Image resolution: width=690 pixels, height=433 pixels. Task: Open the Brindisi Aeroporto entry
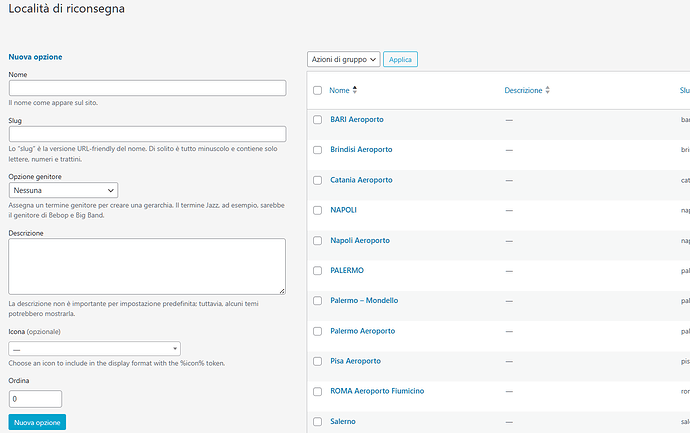click(x=361, y=150)
